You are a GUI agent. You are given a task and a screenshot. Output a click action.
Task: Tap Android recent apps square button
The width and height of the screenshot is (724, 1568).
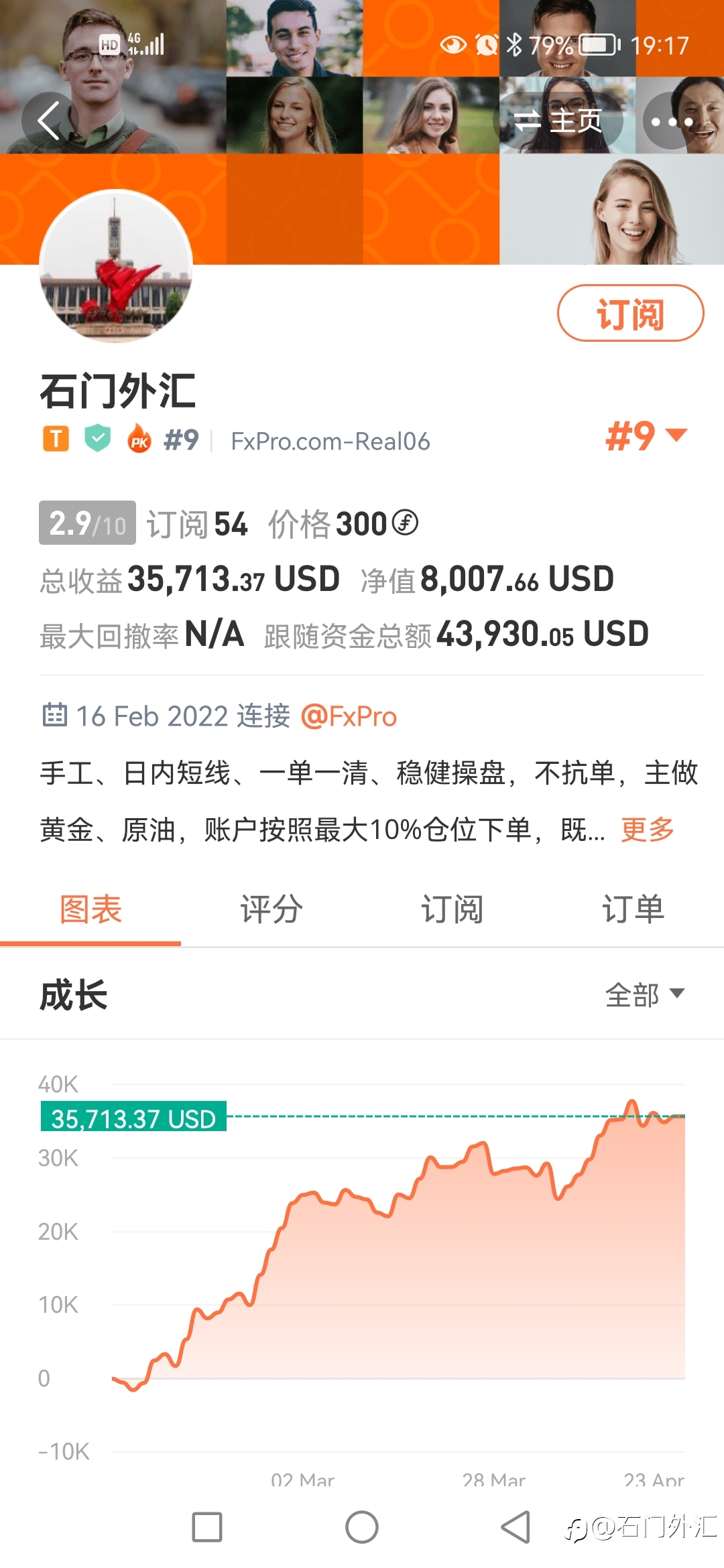tap(207, 1527)
